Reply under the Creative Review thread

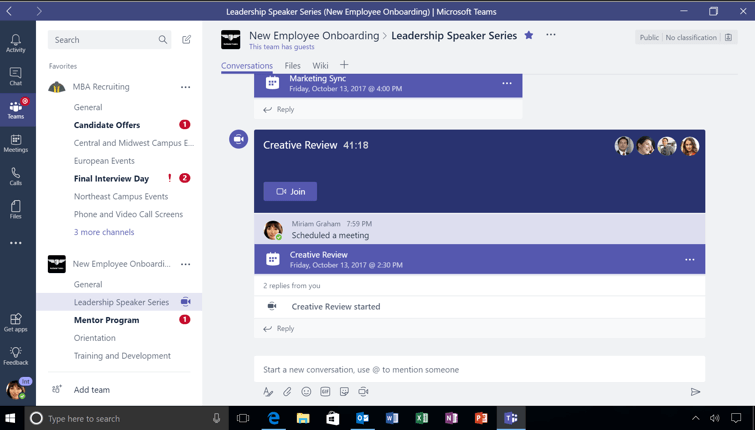click(x=279, y=329)
